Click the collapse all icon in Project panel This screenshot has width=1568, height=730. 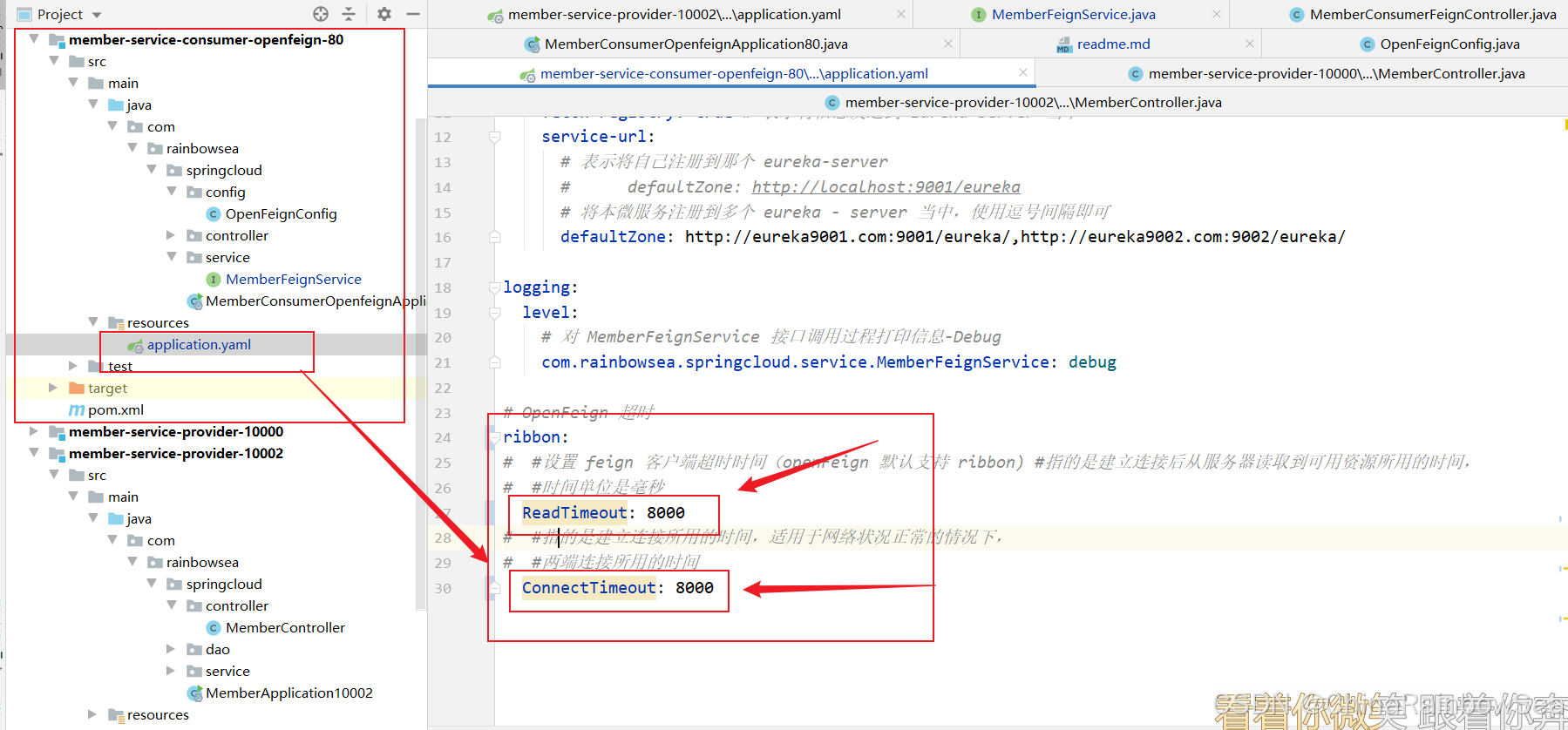[349, 14]
